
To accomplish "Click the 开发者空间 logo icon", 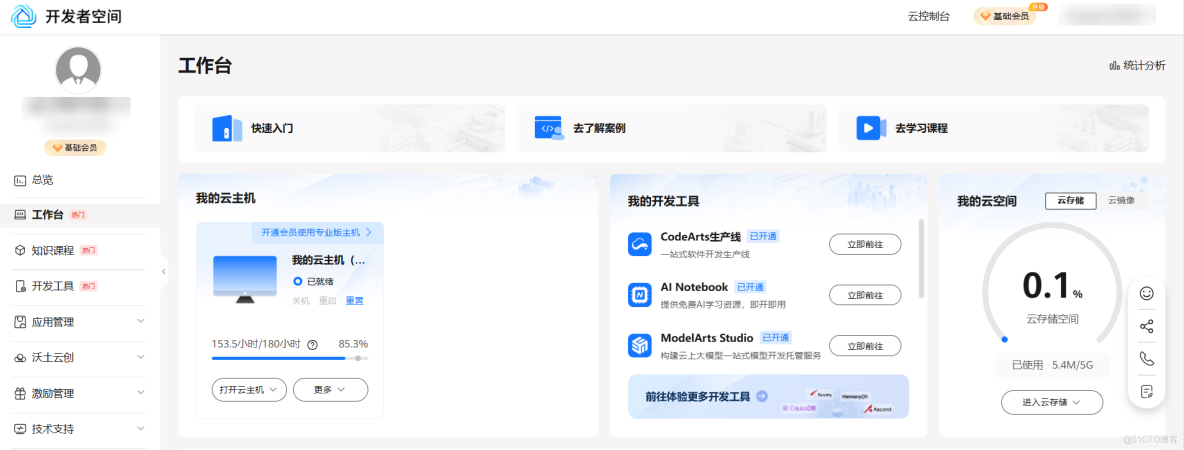I will click(x=23, y=16).
